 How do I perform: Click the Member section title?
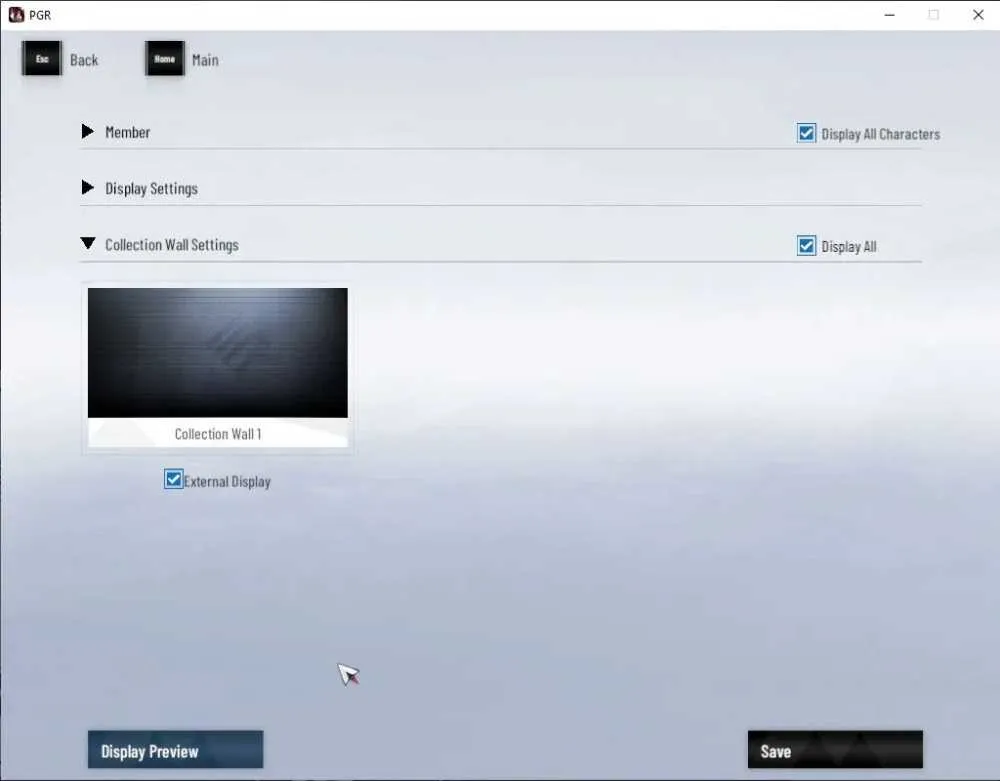click(x=128, y=132)
